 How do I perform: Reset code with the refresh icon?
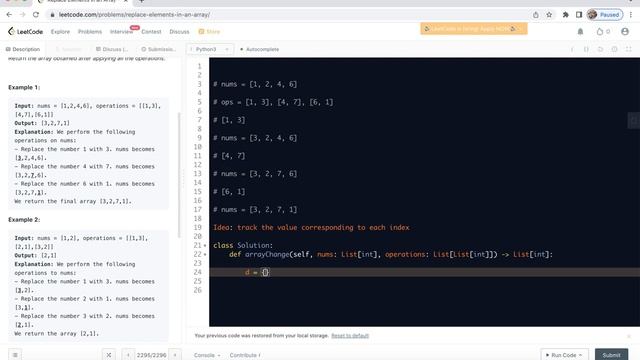tap(600, 49)
